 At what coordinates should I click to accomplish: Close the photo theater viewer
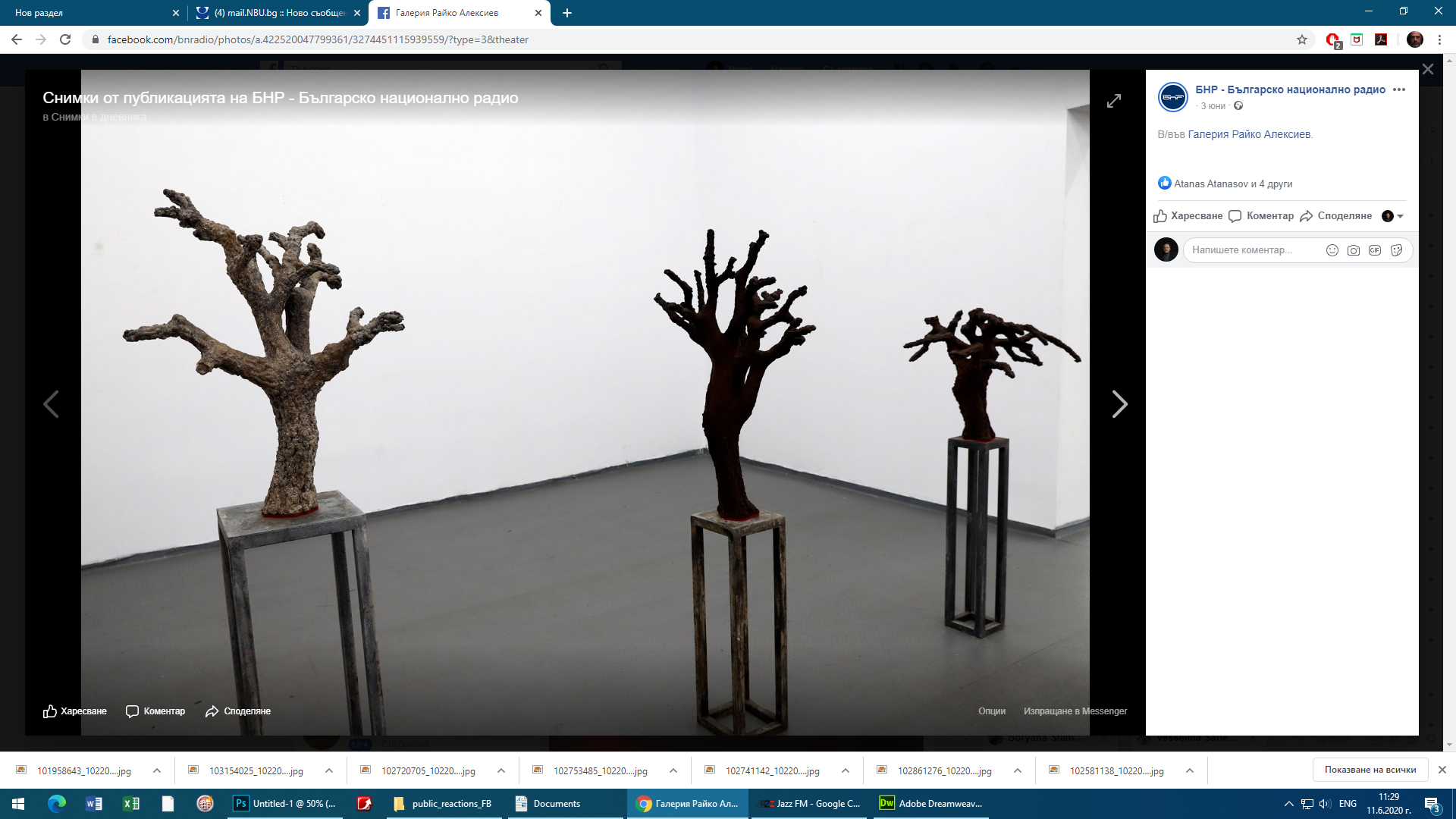[x=1428, y=69]
